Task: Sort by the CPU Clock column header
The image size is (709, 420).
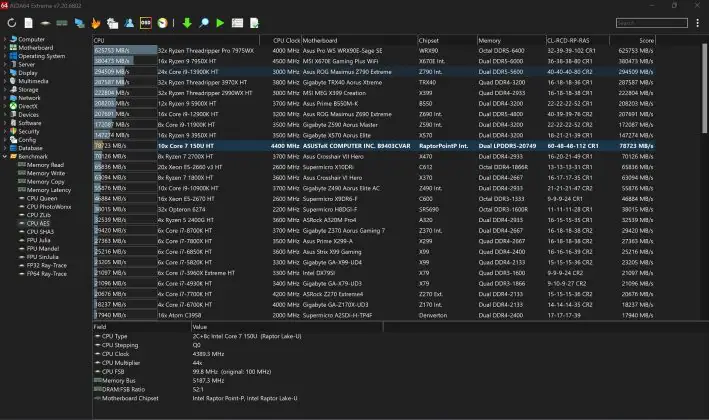Action: tap(280, 40)
